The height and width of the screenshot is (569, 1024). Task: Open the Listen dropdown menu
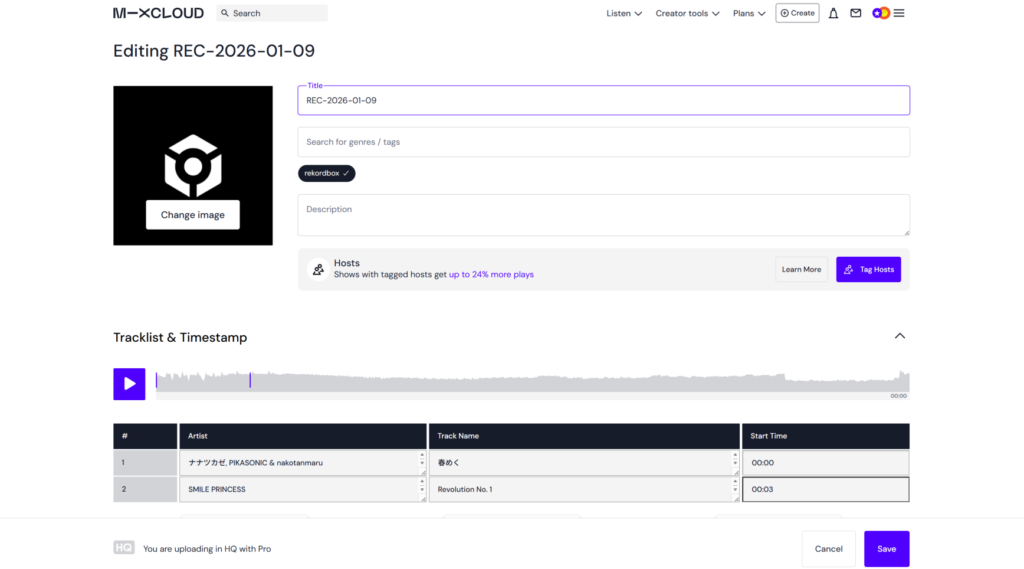[x=624, y=13]
